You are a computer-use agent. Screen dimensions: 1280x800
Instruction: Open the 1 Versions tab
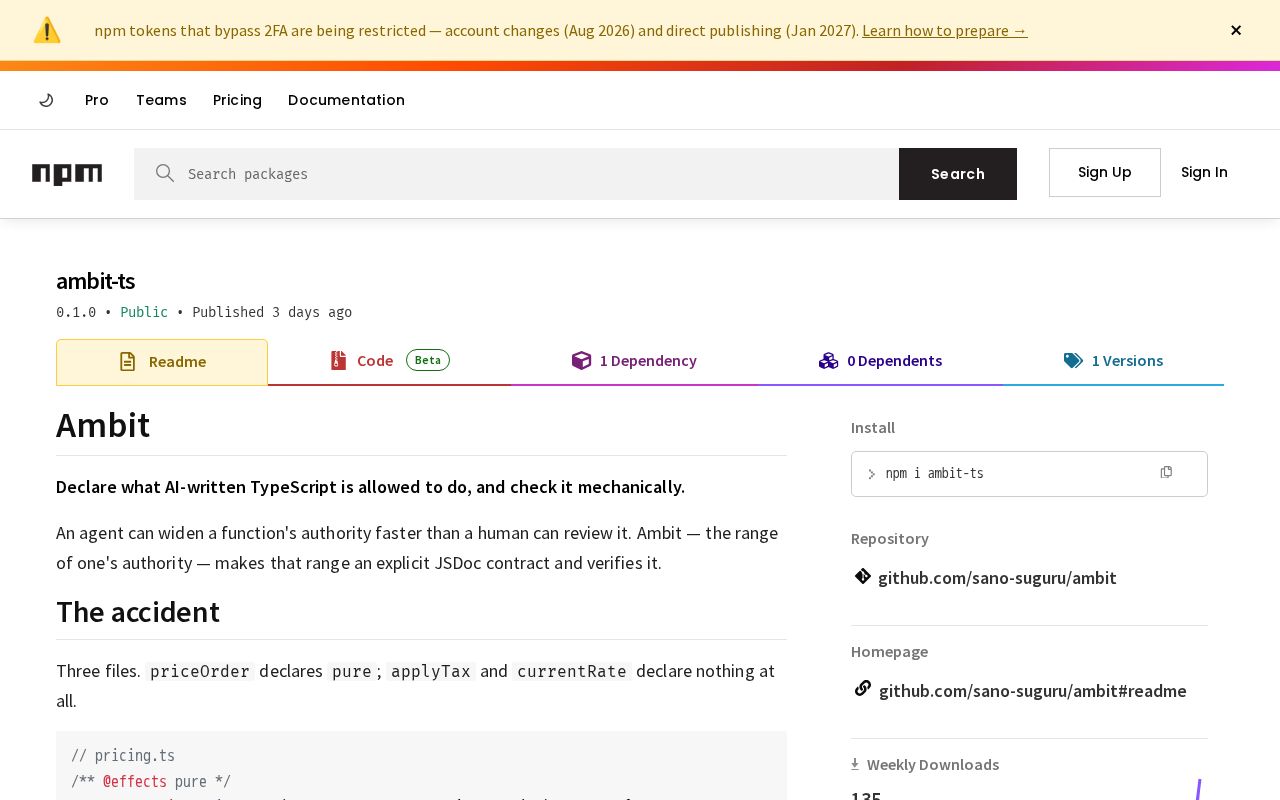pyautogui.click(x=1113, y=361)
